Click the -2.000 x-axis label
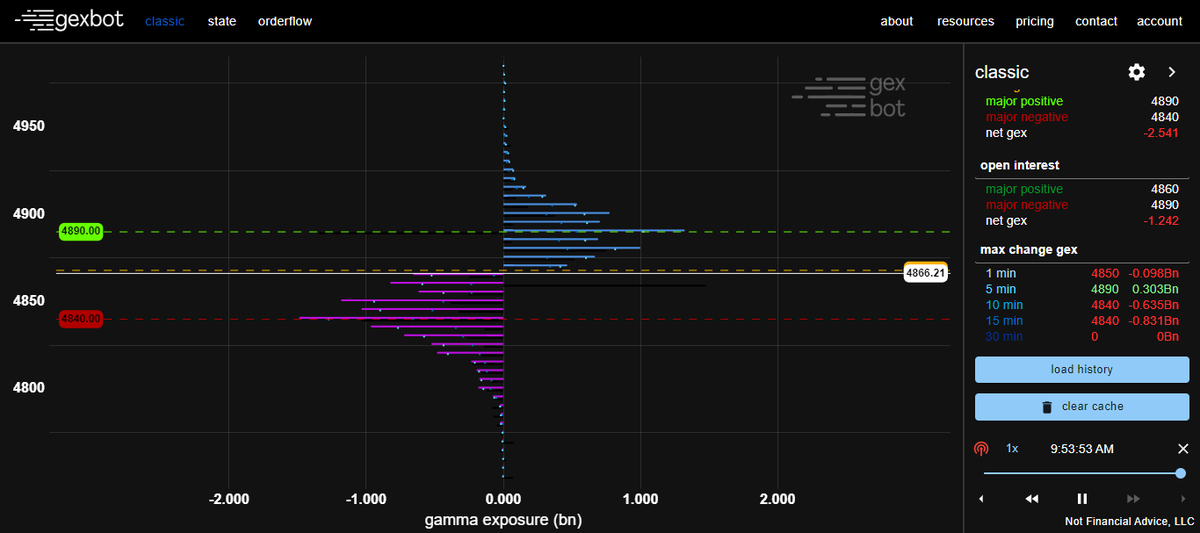Screen dimensions: 1200x533 229,499
